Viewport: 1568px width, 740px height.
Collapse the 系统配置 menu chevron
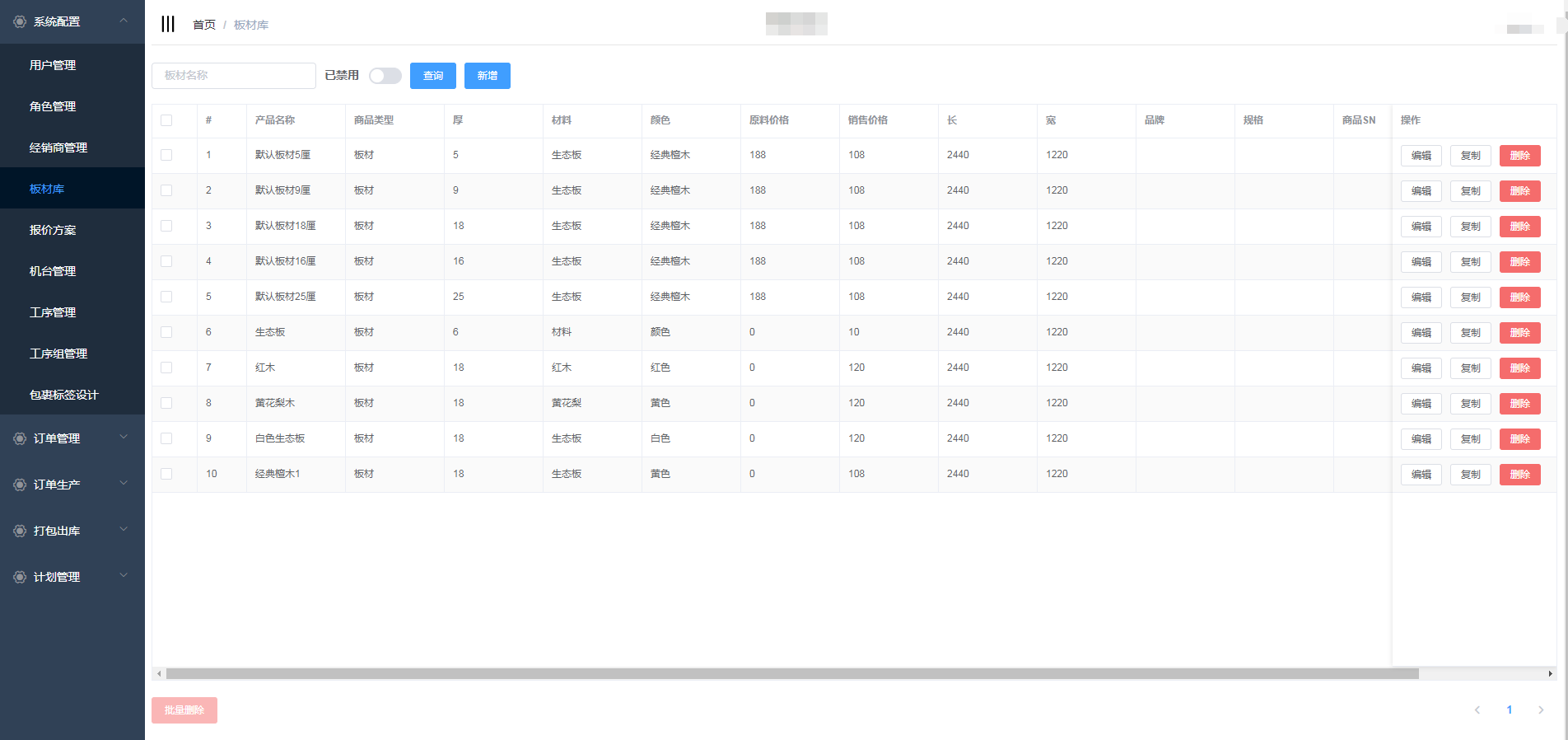(124, 21)
